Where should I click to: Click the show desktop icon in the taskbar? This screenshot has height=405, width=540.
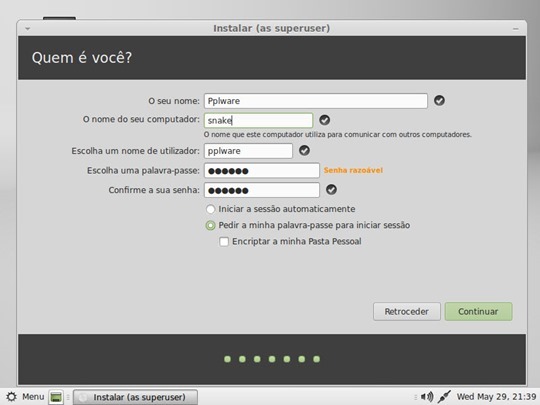pos(56,397)
